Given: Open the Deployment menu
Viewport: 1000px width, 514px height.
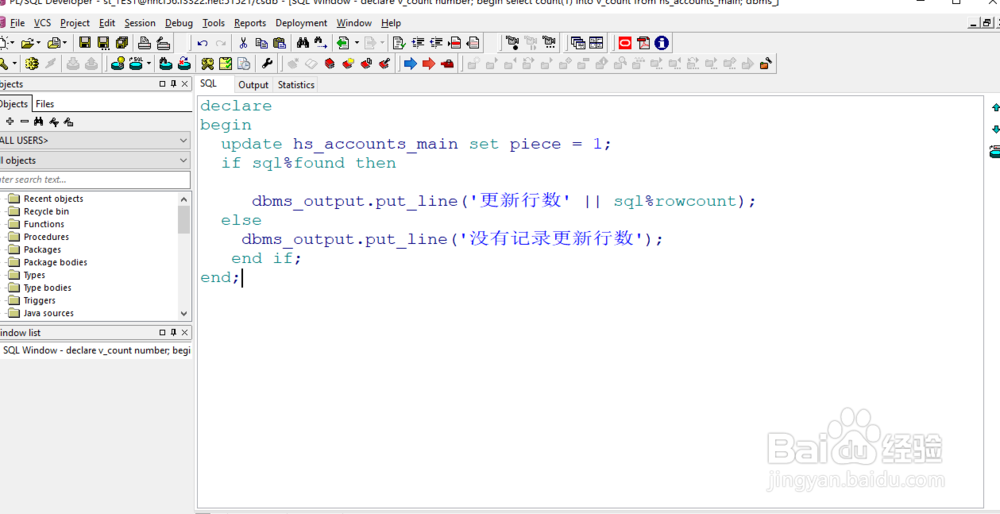Looking at the screenshot, I should point(301,23).
